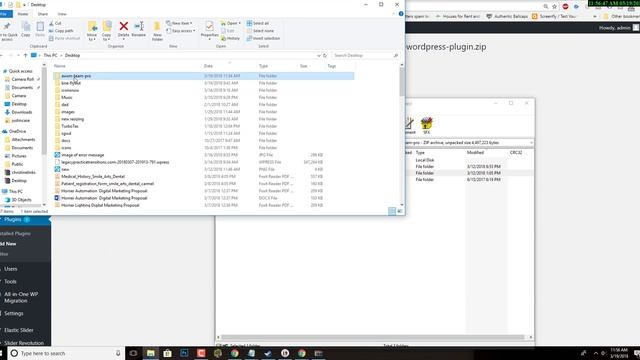Click the Paste shortcut command
Viewport: 640px width, 360px height.
64,38
